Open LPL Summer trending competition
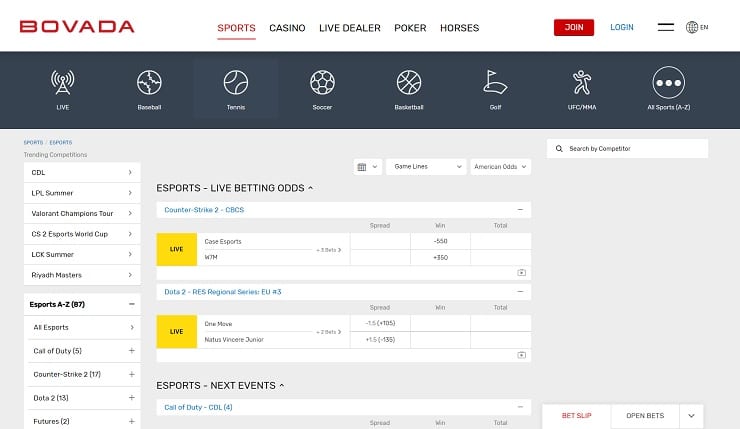Image resolution: width=740 pixels, height=429 pixels. pos(82,193)
